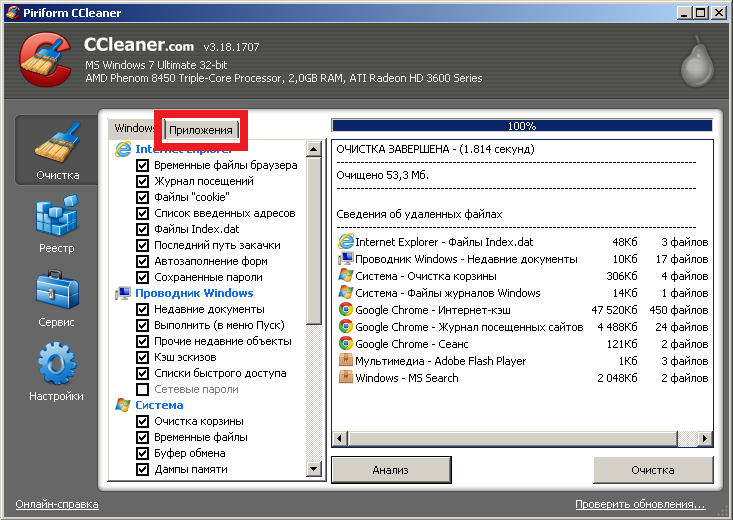
Task: Toggle Автозаполнение форм checkbox
Action: [143, 261]
